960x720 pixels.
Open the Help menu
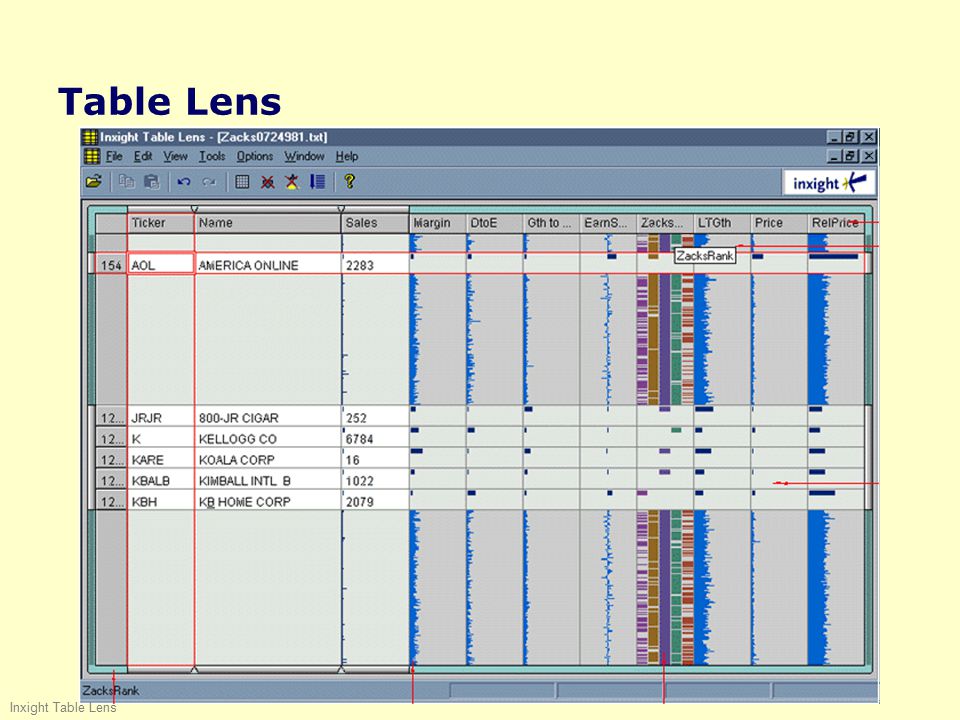point(347,156)
